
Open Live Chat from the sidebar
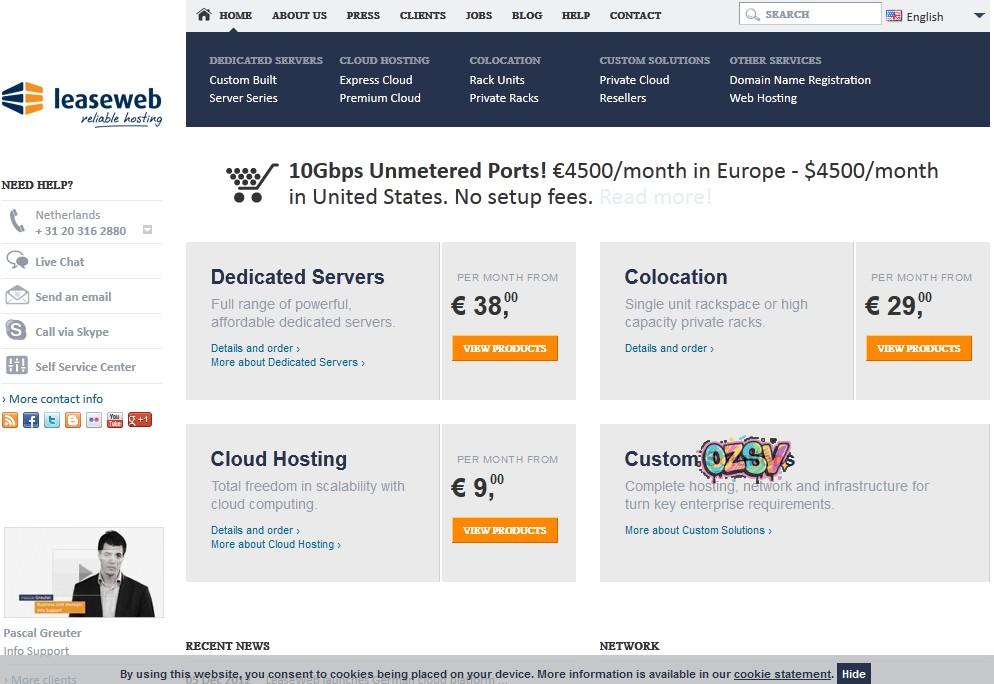60,261
